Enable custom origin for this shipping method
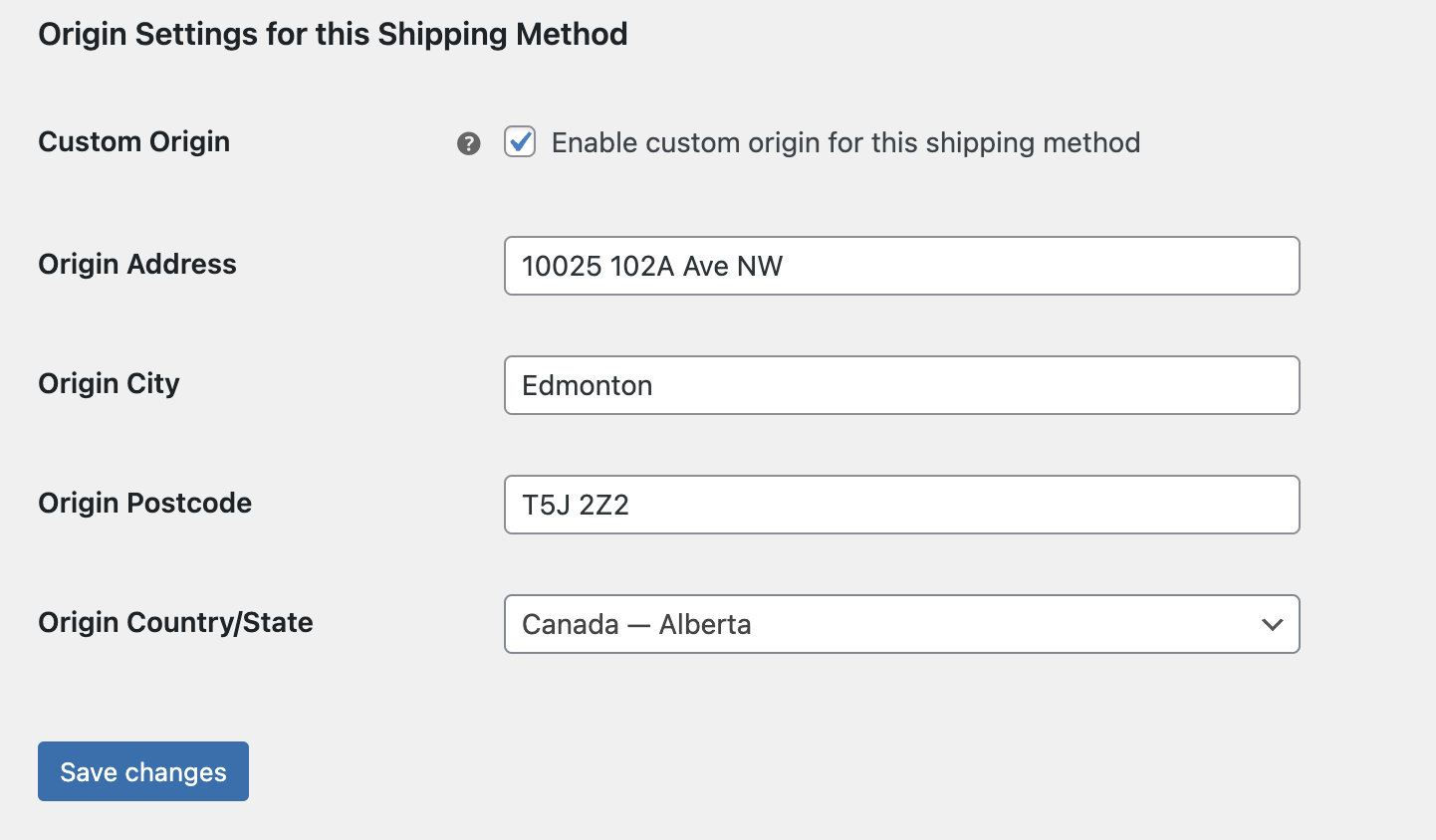 519,143
